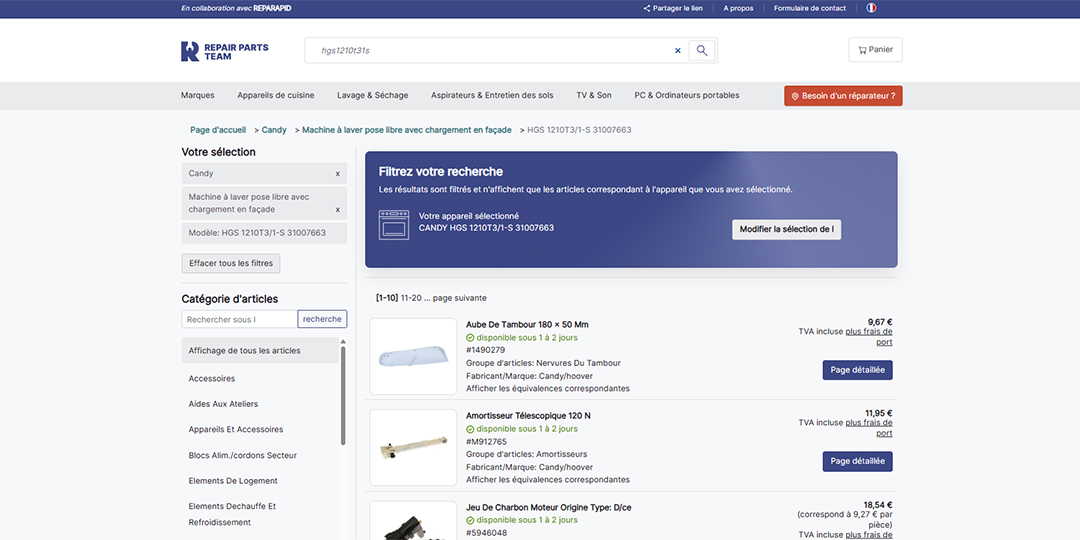The width and height of the screenshot is (1080, 540).
Task: Open the Marques menu
Action: point(198,96)
